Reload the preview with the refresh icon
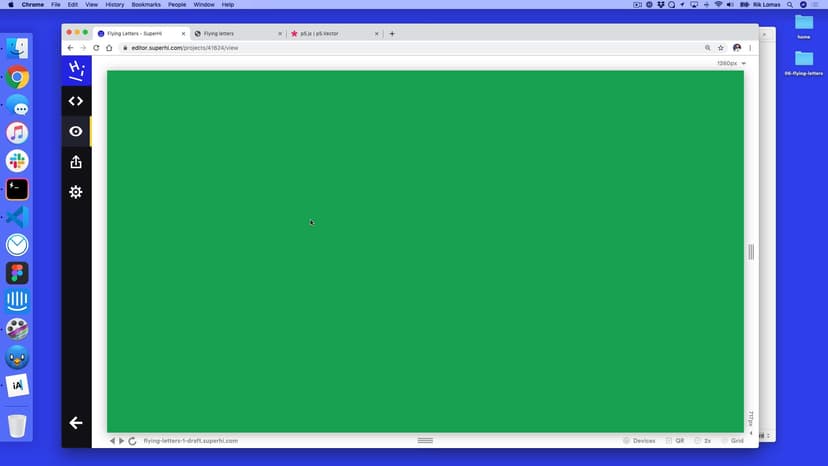This screenshot has height=466, width=828. [132, 441]
